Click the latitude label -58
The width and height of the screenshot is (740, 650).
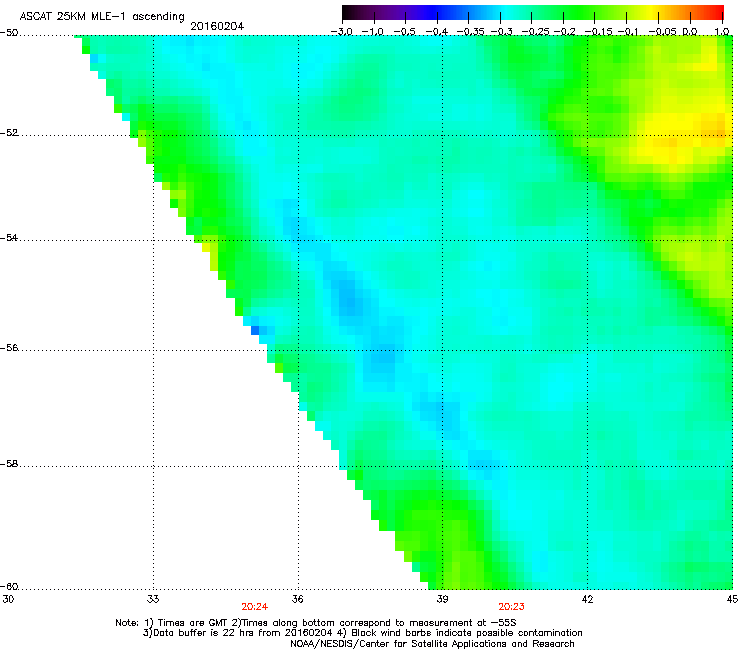coord(9,464)
